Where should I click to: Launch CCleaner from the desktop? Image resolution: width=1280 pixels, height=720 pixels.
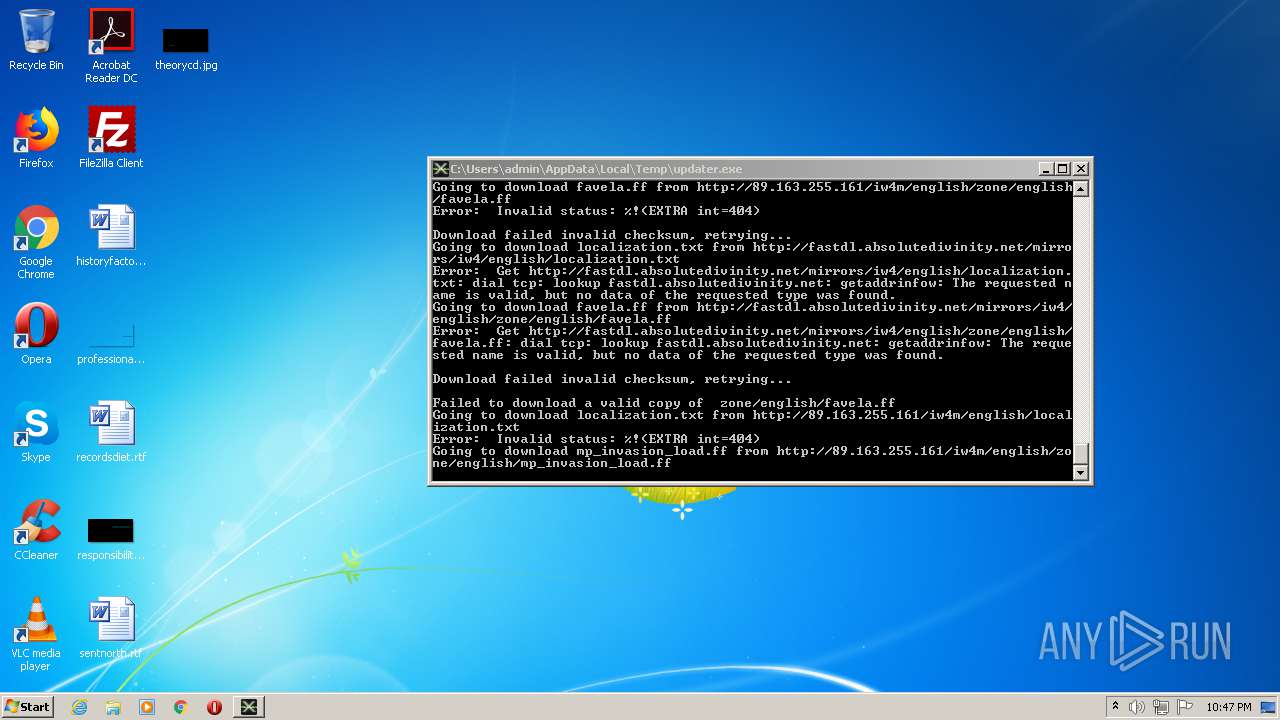tap(36, 530)
